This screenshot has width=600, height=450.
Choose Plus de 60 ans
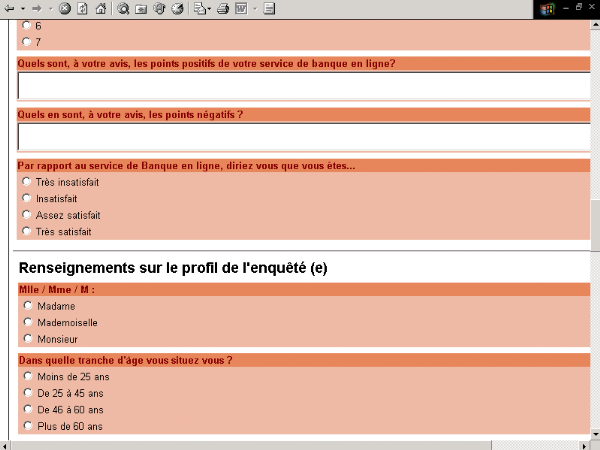click(x=28, y=425)
